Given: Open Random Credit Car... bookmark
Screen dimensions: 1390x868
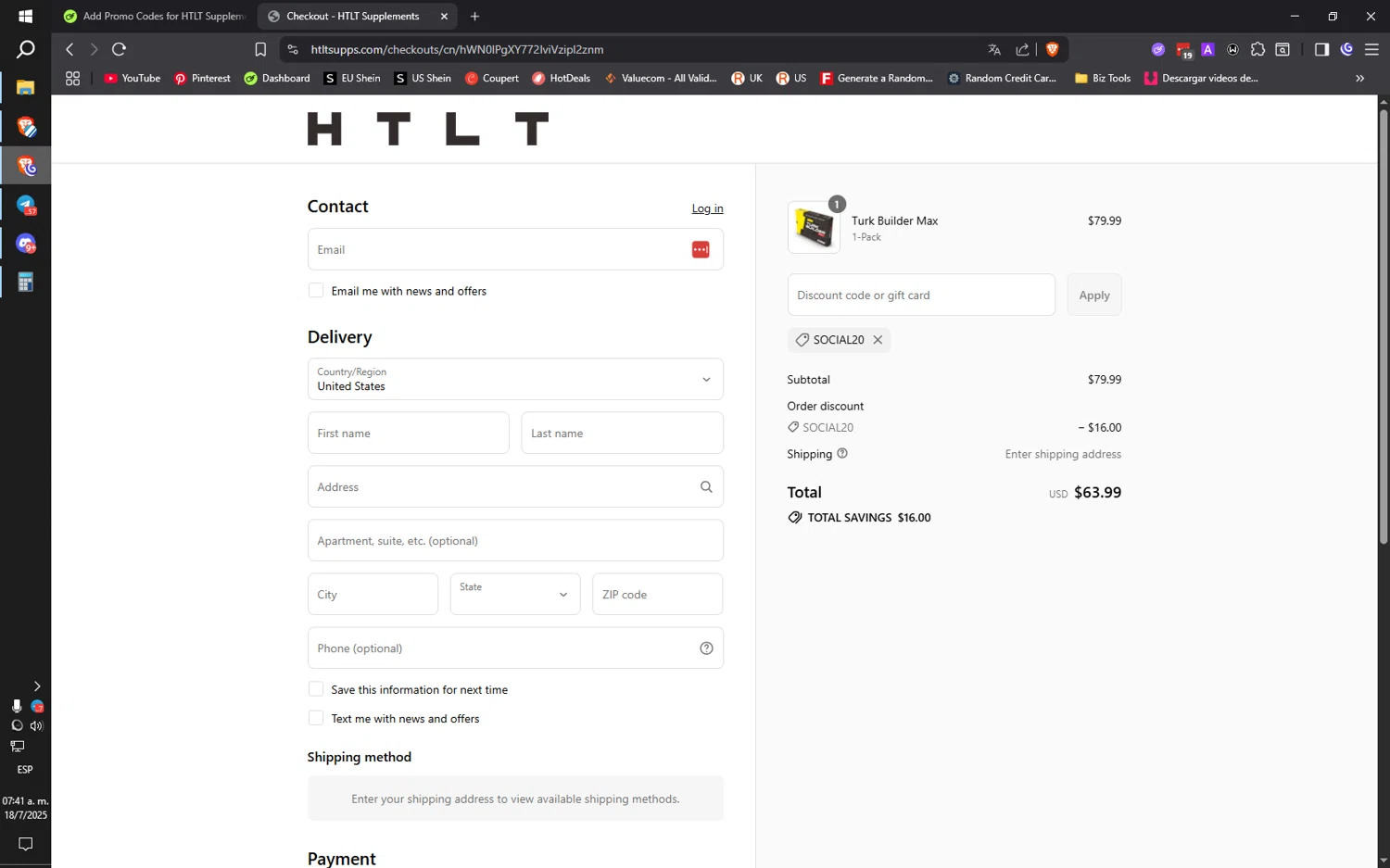Looking at the screenshot, I should tap(1001, 79).
